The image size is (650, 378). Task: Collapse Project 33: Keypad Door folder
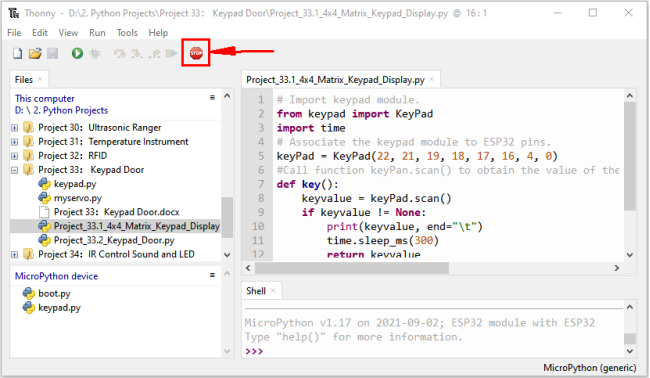pos(15,170)
